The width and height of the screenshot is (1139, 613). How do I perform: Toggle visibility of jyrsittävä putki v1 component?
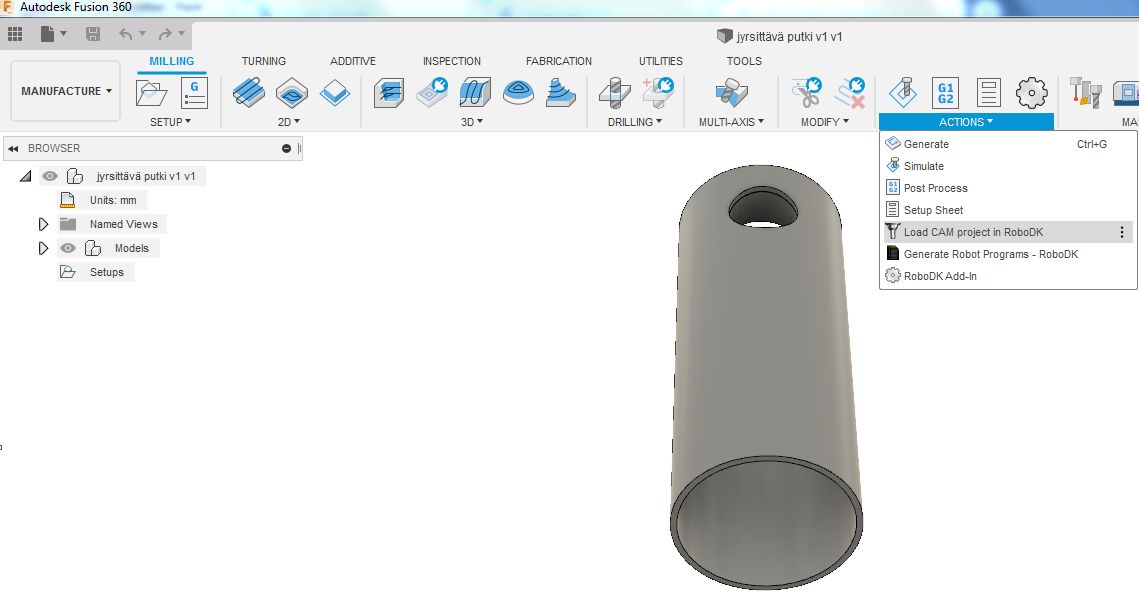click(50, 176)
